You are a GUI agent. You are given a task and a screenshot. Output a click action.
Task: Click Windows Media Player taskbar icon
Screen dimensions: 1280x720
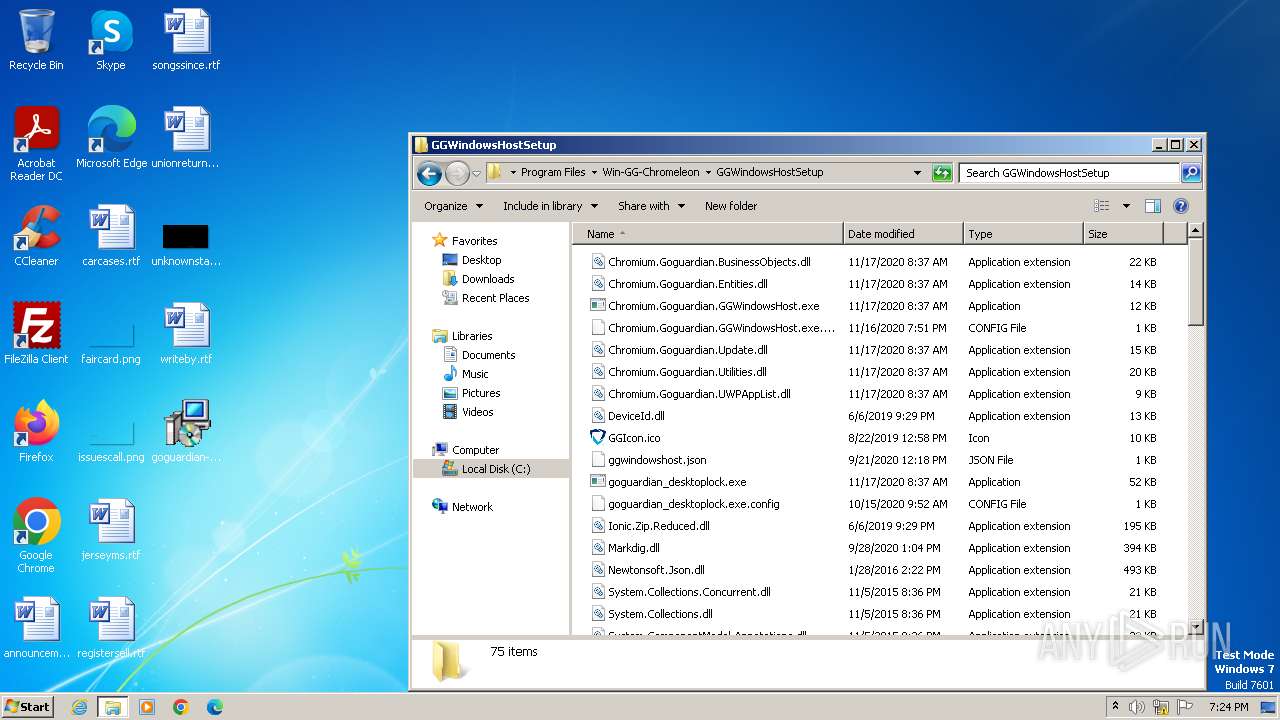147,707
